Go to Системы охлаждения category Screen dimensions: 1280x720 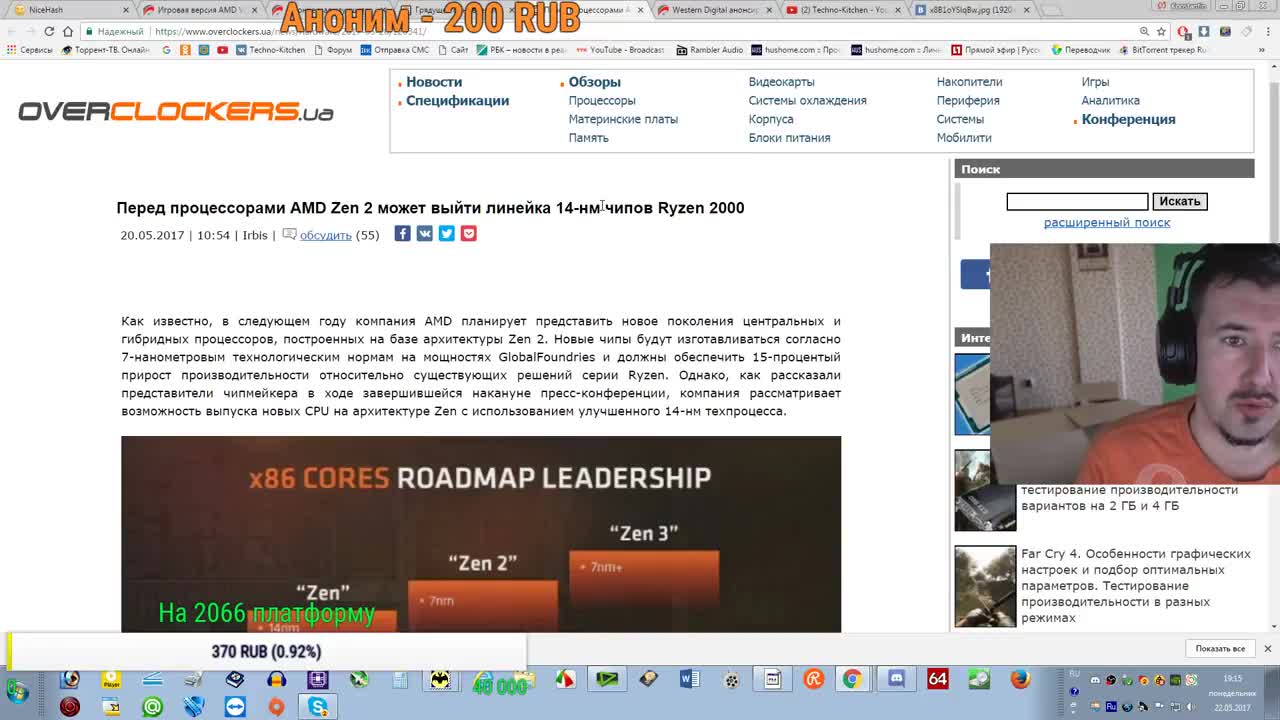[807, 101]
